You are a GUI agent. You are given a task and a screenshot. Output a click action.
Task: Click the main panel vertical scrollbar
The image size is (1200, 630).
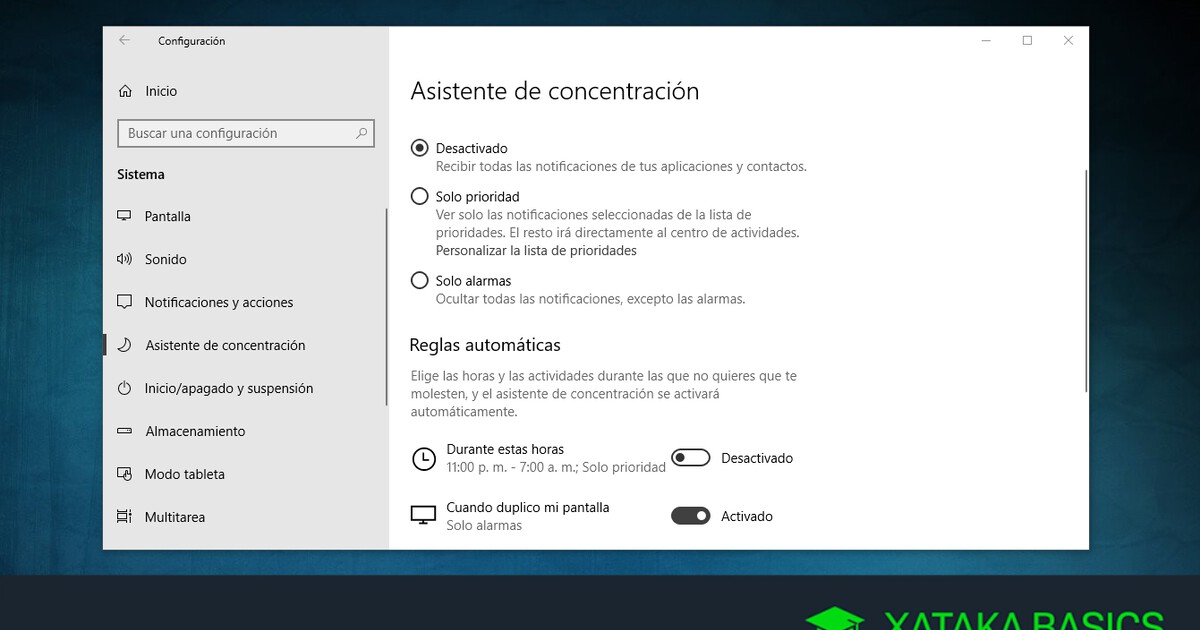pyautogui.click(x=1085, y=280)
